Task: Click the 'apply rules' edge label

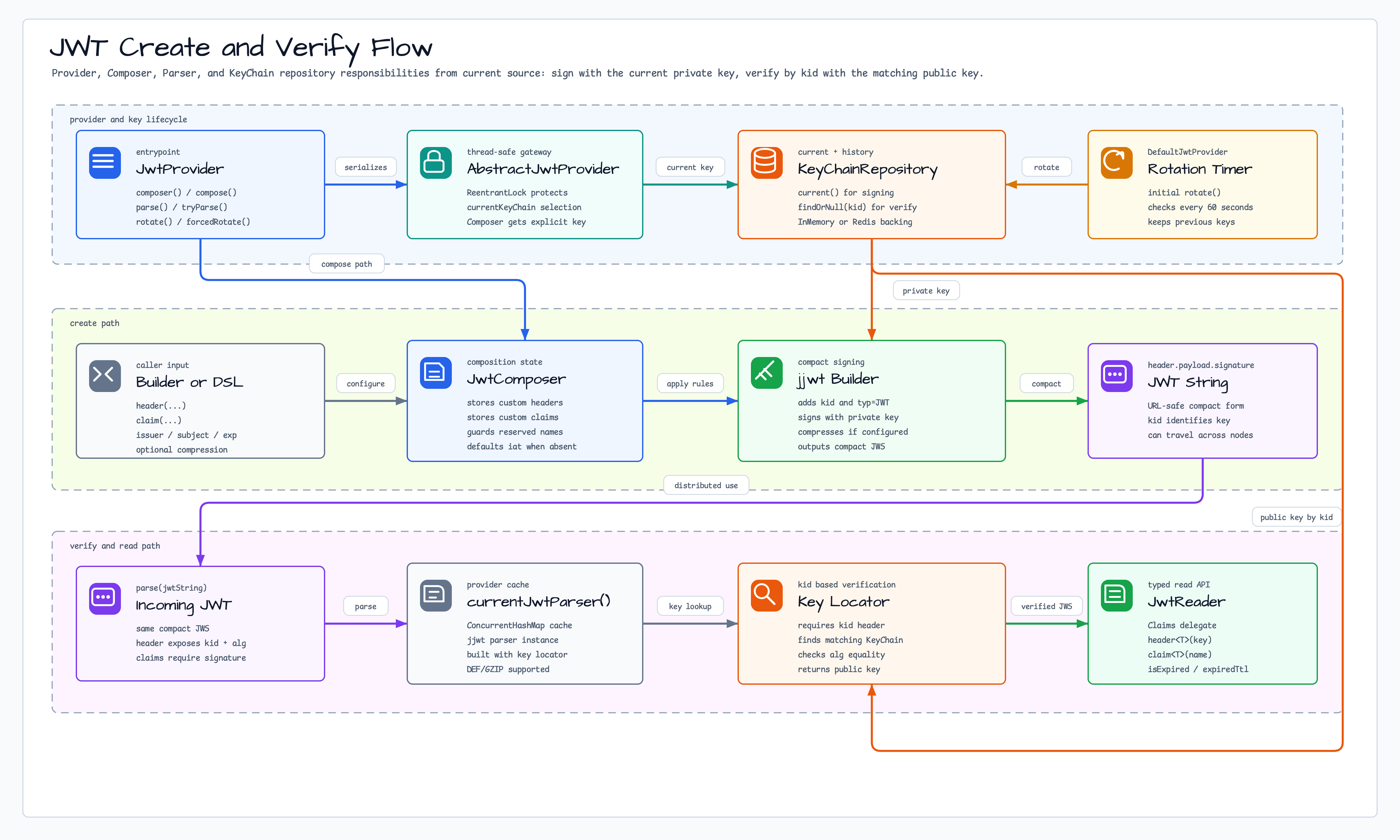Action: pyautogui.click(x=690, y=383)
